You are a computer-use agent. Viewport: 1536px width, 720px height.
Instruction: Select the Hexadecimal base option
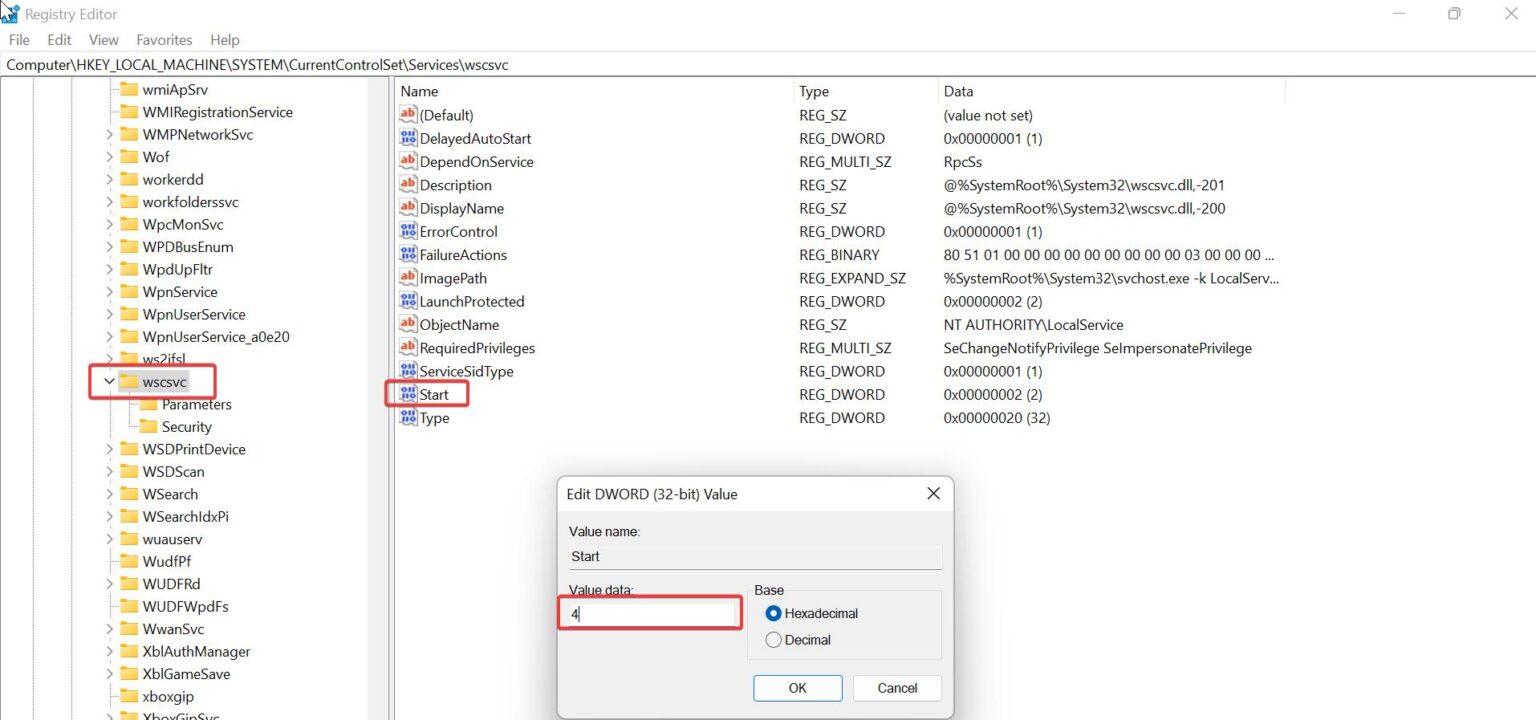click(773, 613)
